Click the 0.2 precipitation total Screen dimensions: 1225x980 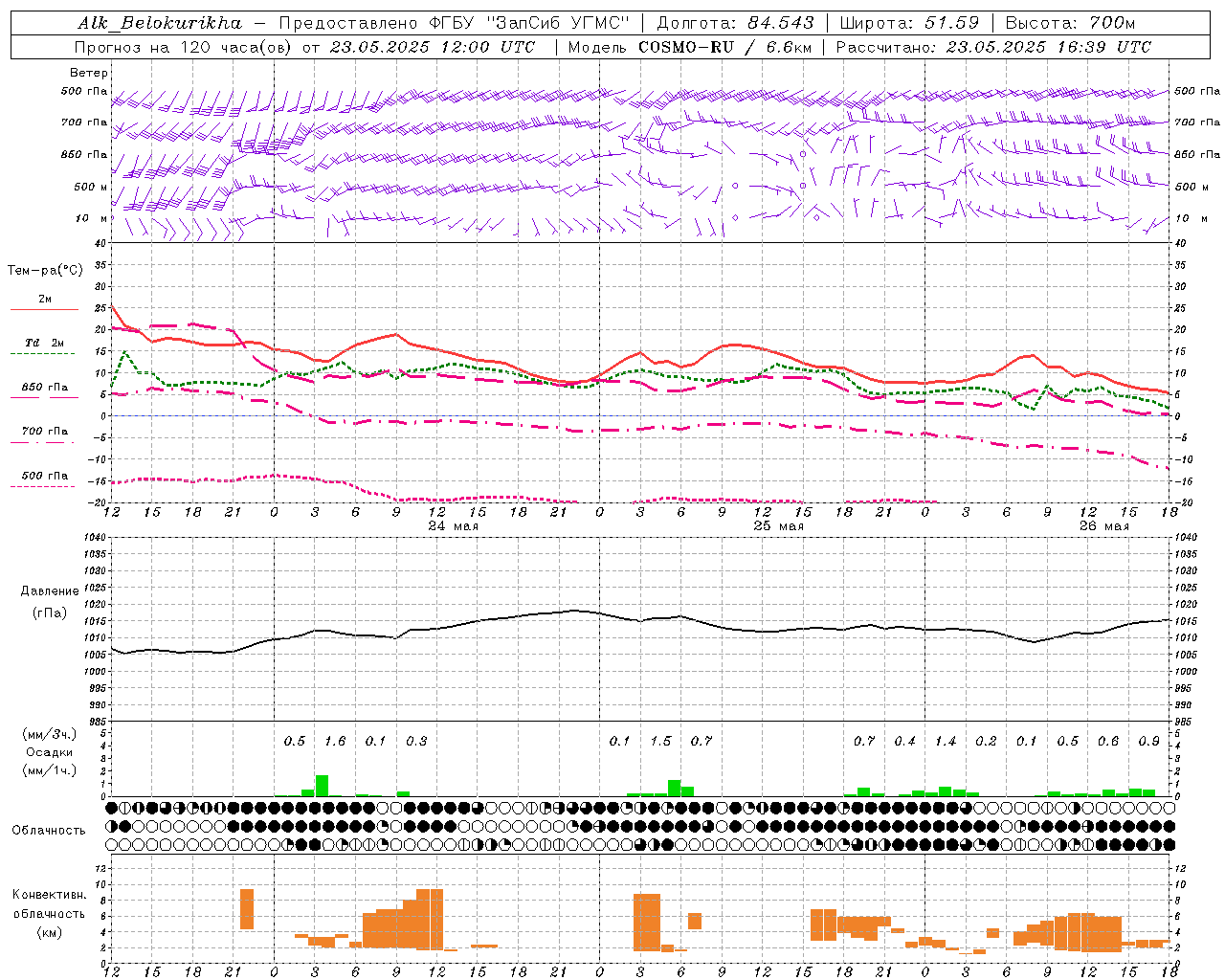(986, 742)
